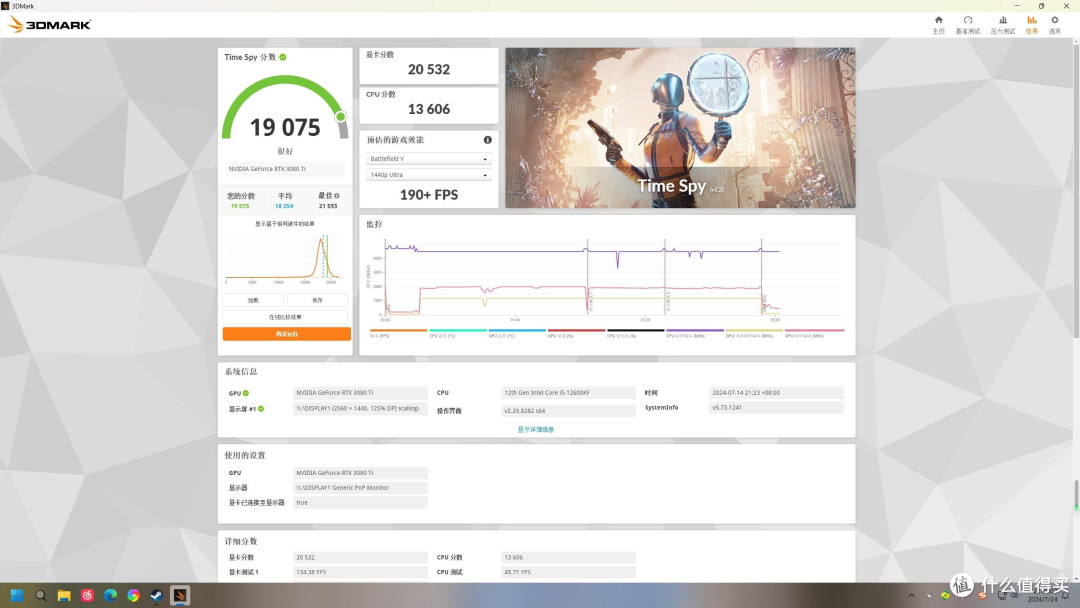This screenshot has height=608, width=1080.
Task: Click the Save button under the score chart
Action: click(x=317, y=300)
